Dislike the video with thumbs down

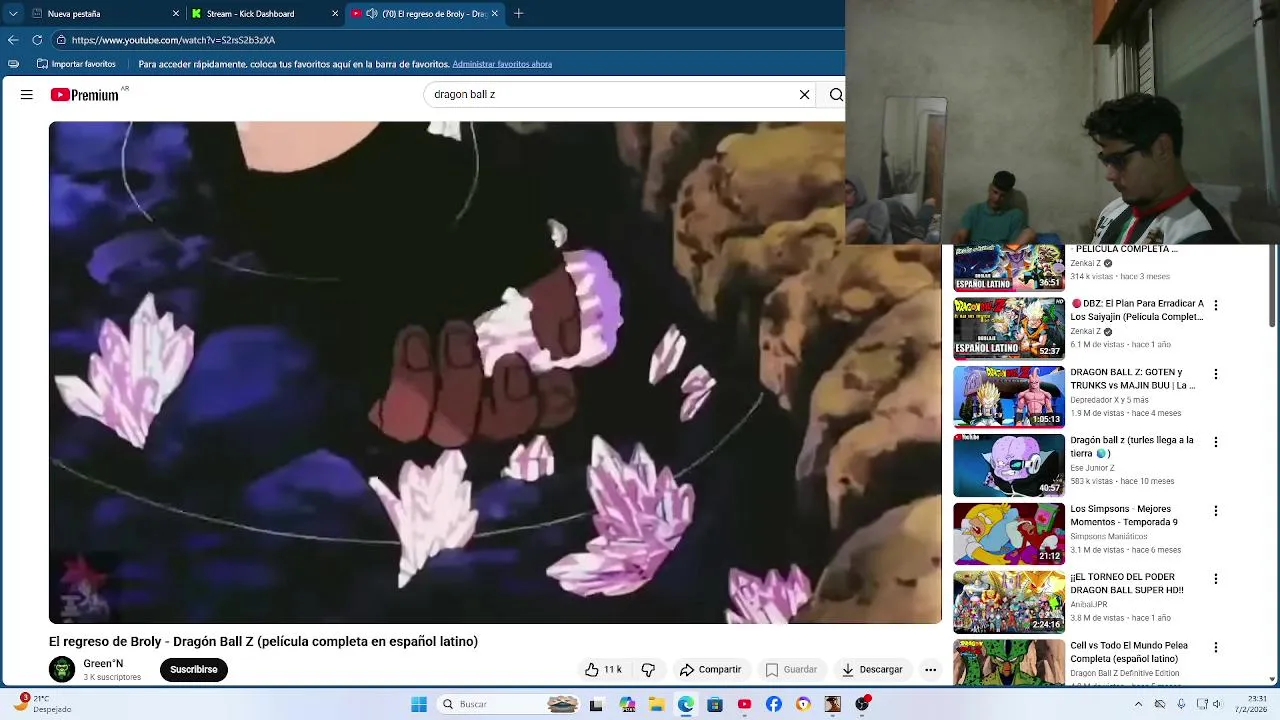(648, 670)
